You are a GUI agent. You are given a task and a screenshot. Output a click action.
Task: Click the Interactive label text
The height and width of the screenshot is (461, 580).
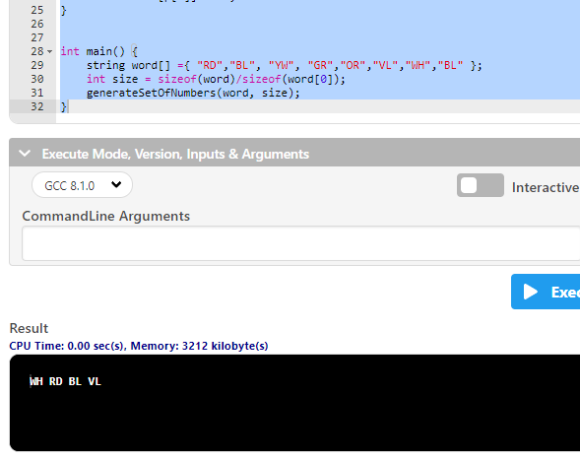(546, 187)
